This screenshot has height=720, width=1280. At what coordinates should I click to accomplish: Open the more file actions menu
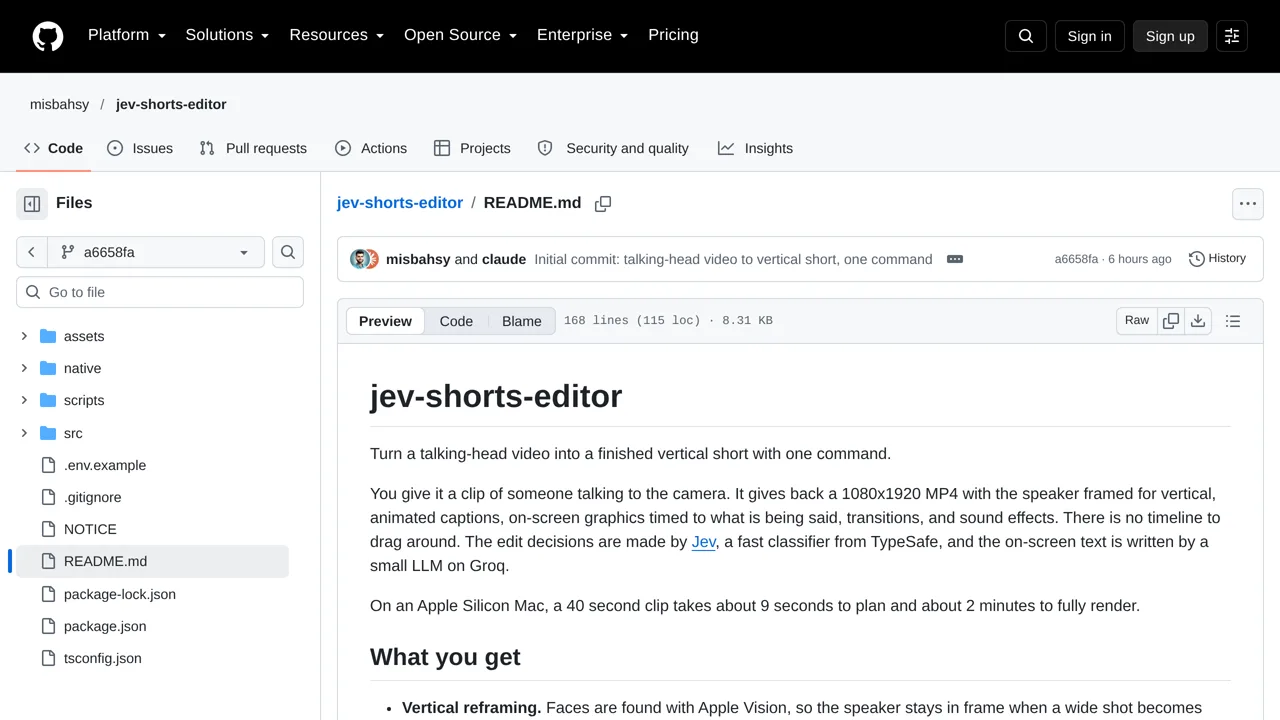(1248, 204)
